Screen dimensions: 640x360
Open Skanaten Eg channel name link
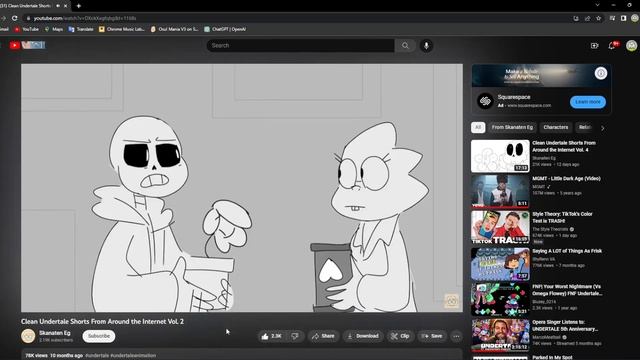tap(55, 333)
